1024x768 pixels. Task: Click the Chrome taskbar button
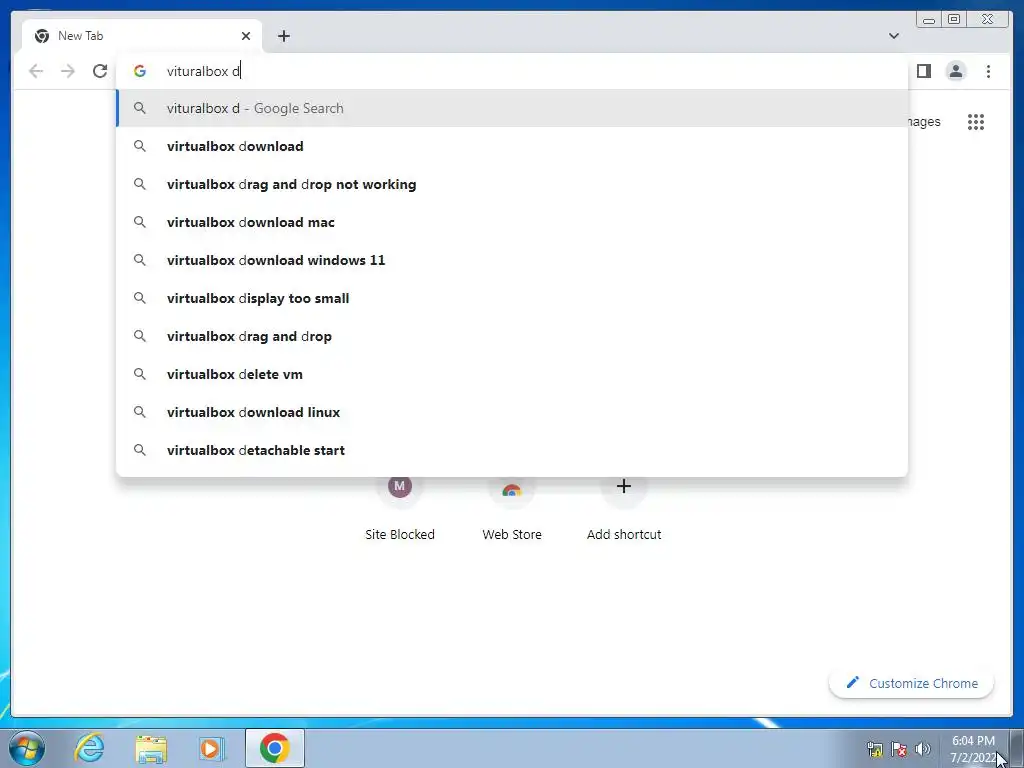point(275,748)
